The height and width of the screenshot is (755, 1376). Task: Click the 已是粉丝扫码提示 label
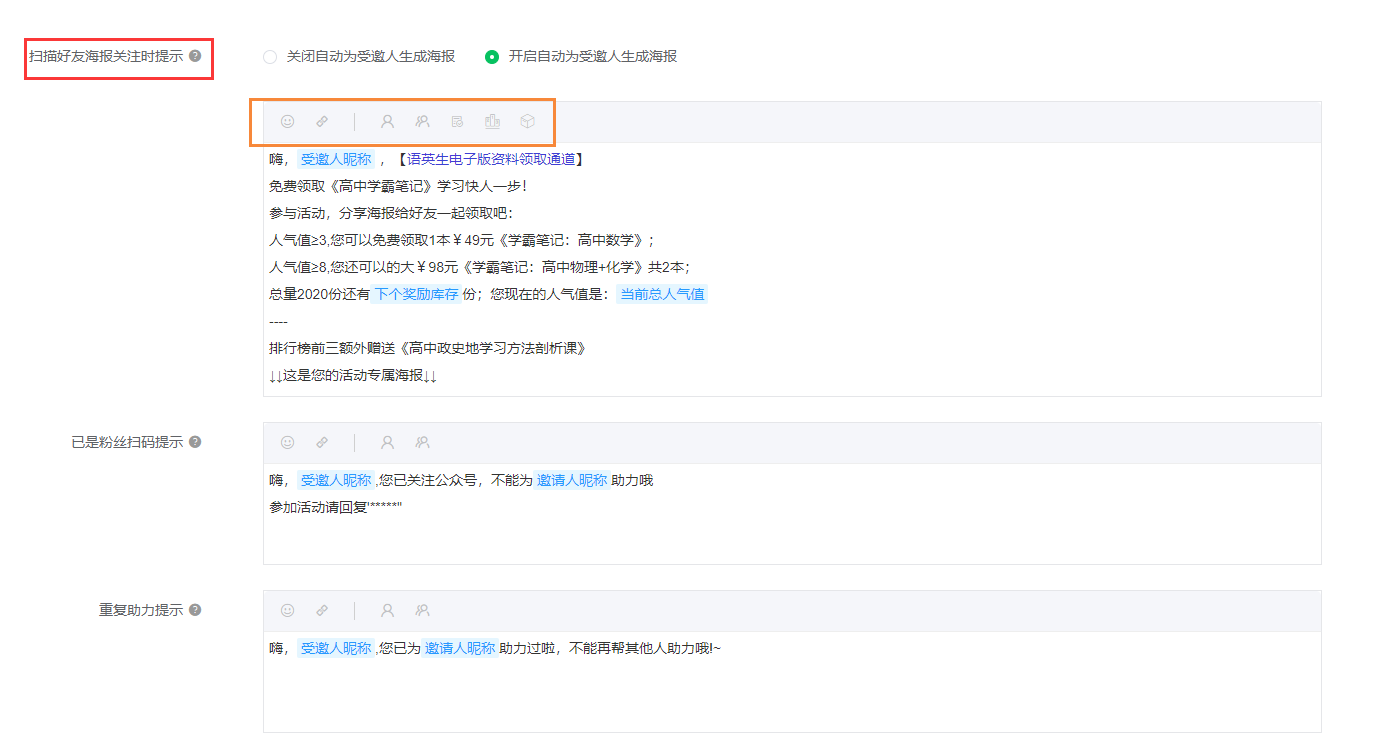click(127, 442)
